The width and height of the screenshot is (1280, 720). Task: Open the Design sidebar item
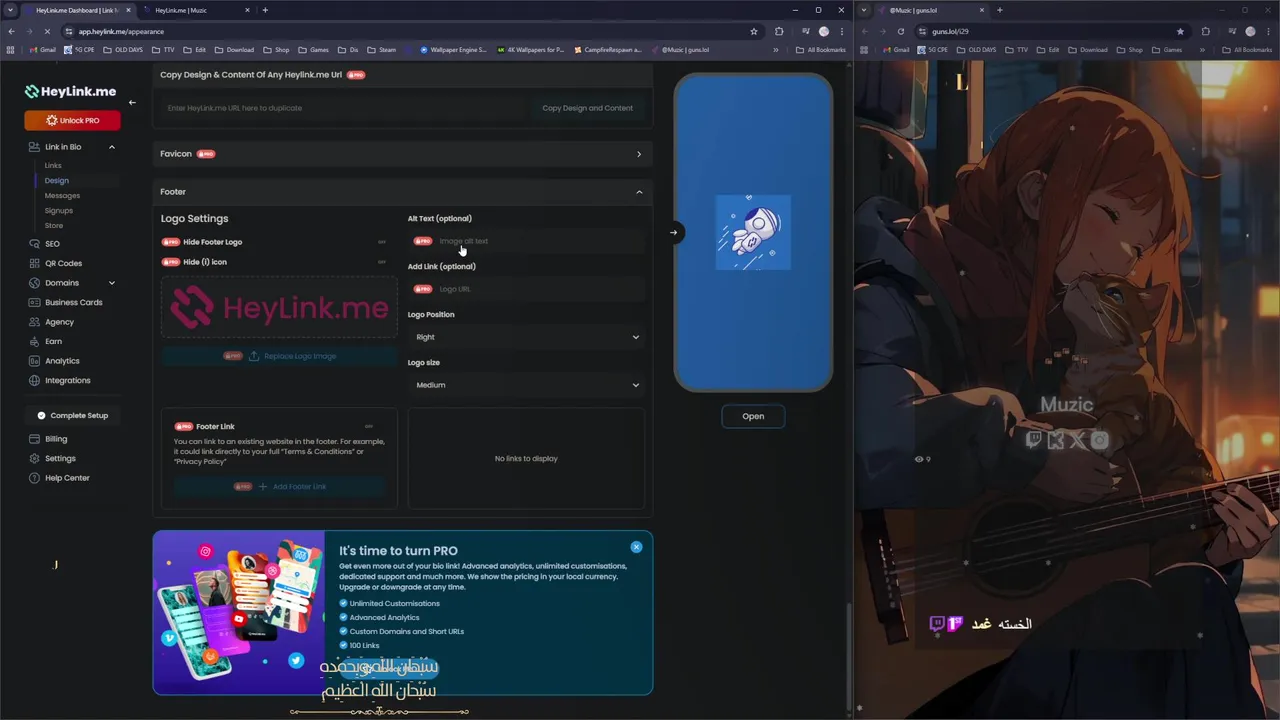(x=56, y=180)
